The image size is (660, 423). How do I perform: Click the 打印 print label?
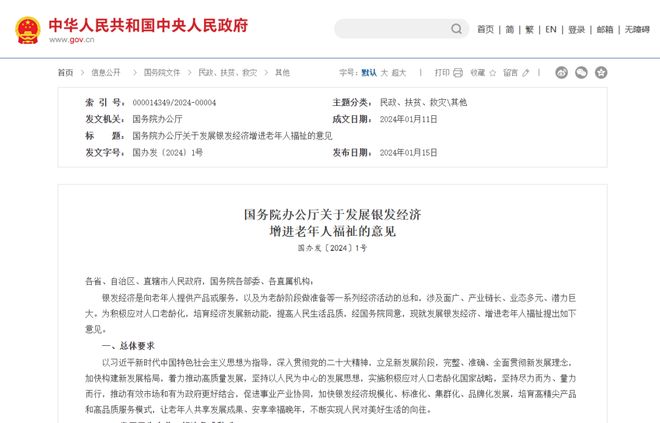tap(442, 73)
